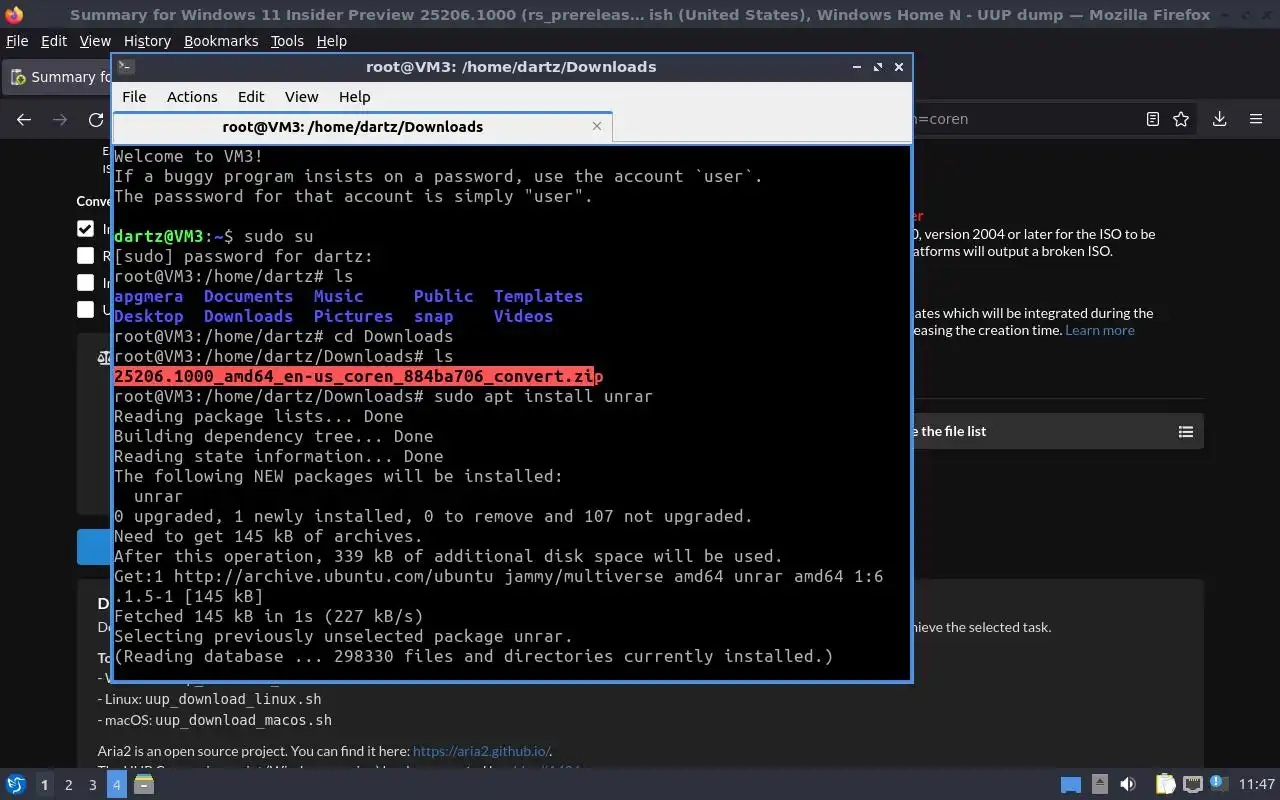Open Firefox's Help menu
This screenshot has width=1280, height=800.
(x=331, y=41)
